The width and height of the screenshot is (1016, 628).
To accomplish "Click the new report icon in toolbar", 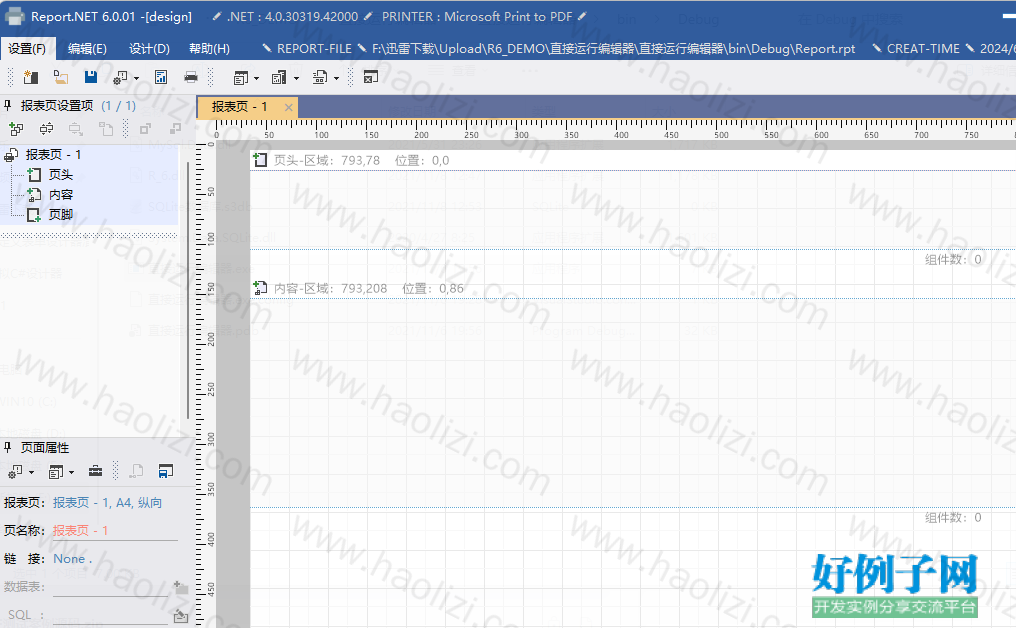I will point(30,78).
